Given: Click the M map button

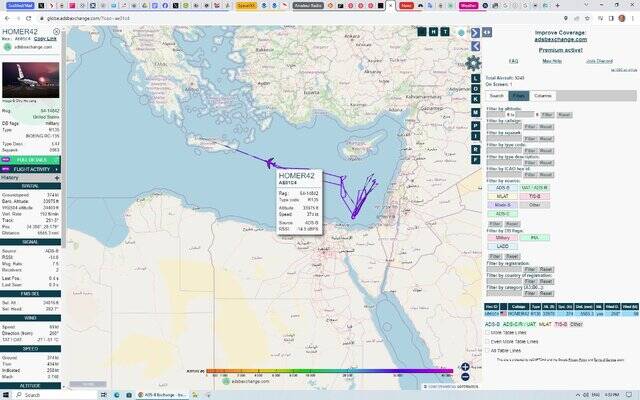Looking at the screenshot, I should pyautogui.click(x=476, y=112).
